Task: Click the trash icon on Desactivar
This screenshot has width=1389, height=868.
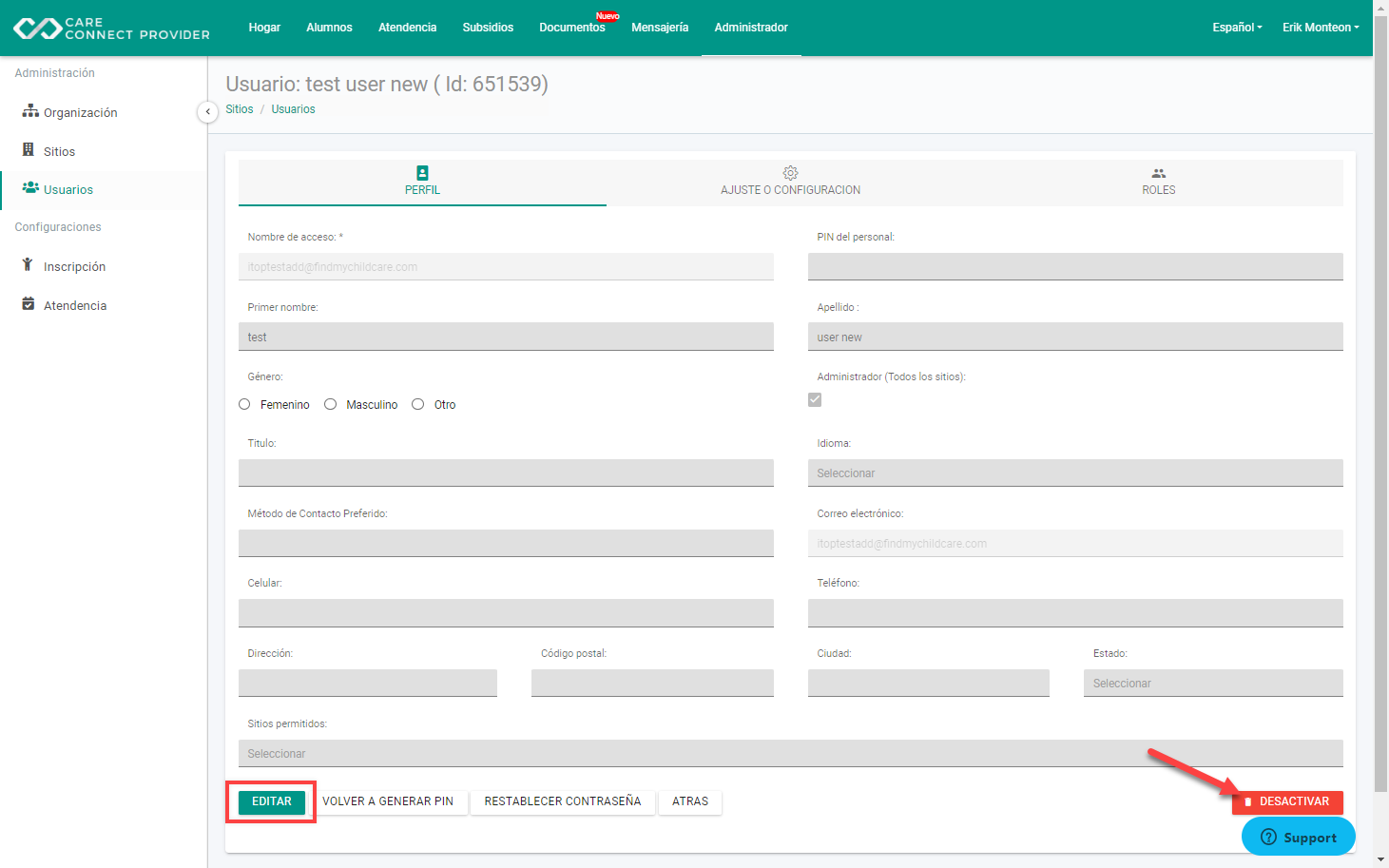Action: [x=1248, y=802]
